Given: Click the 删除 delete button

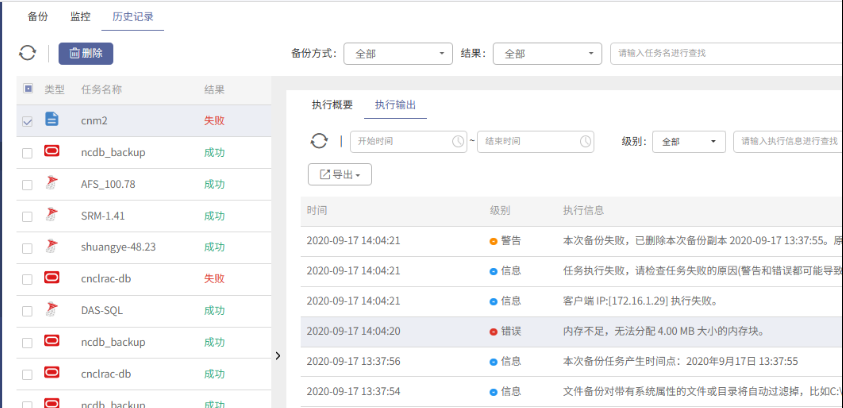Looking at the screenshot, I should tap(86, 53).
